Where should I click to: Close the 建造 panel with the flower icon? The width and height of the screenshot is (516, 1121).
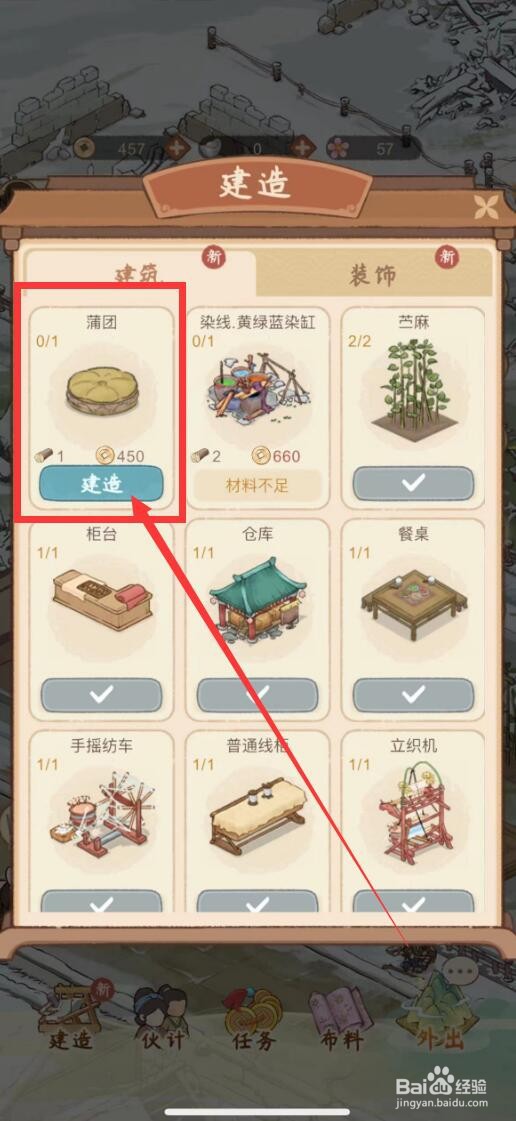[487, 207]
